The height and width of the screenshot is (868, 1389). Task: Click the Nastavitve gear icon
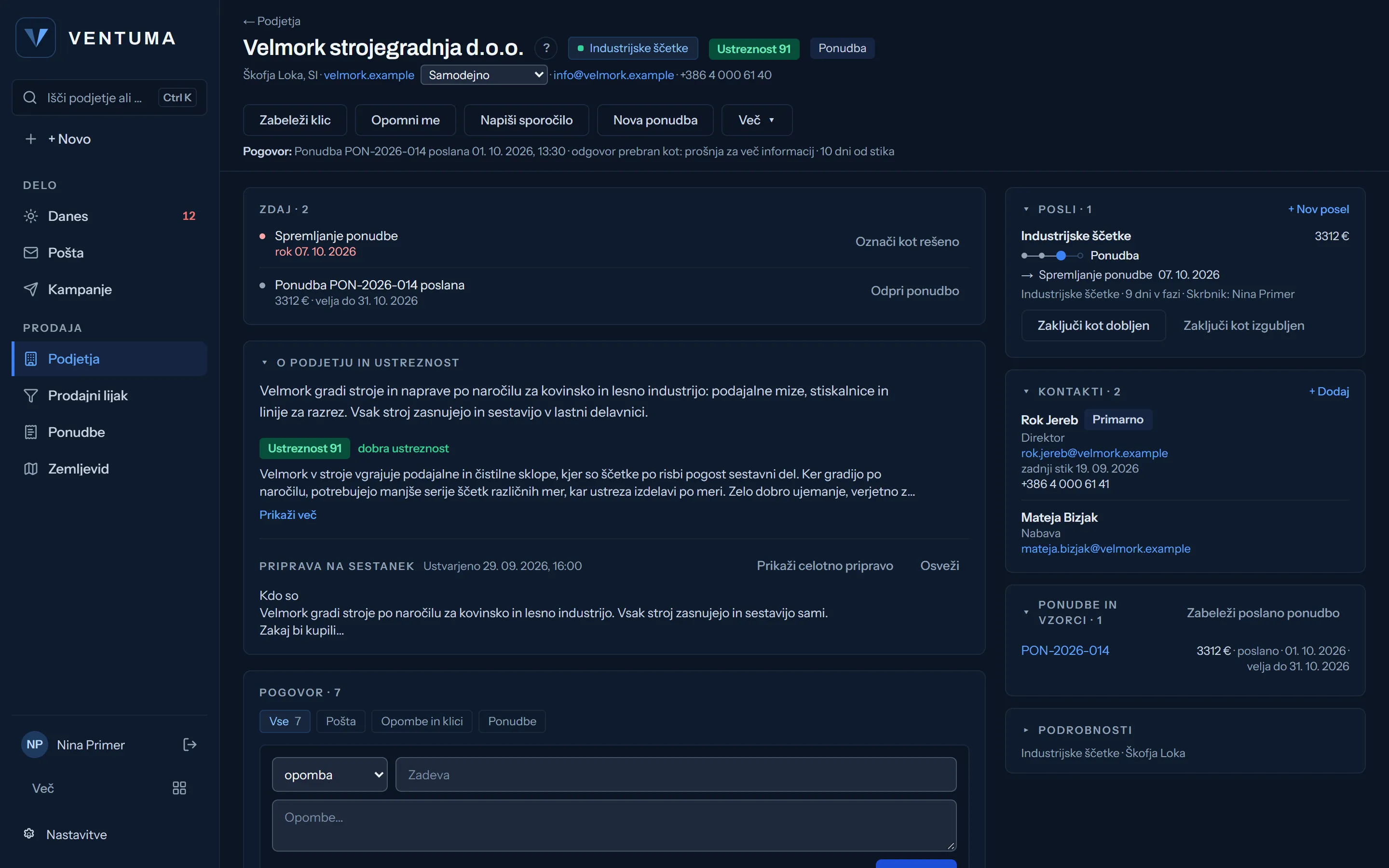29,834
